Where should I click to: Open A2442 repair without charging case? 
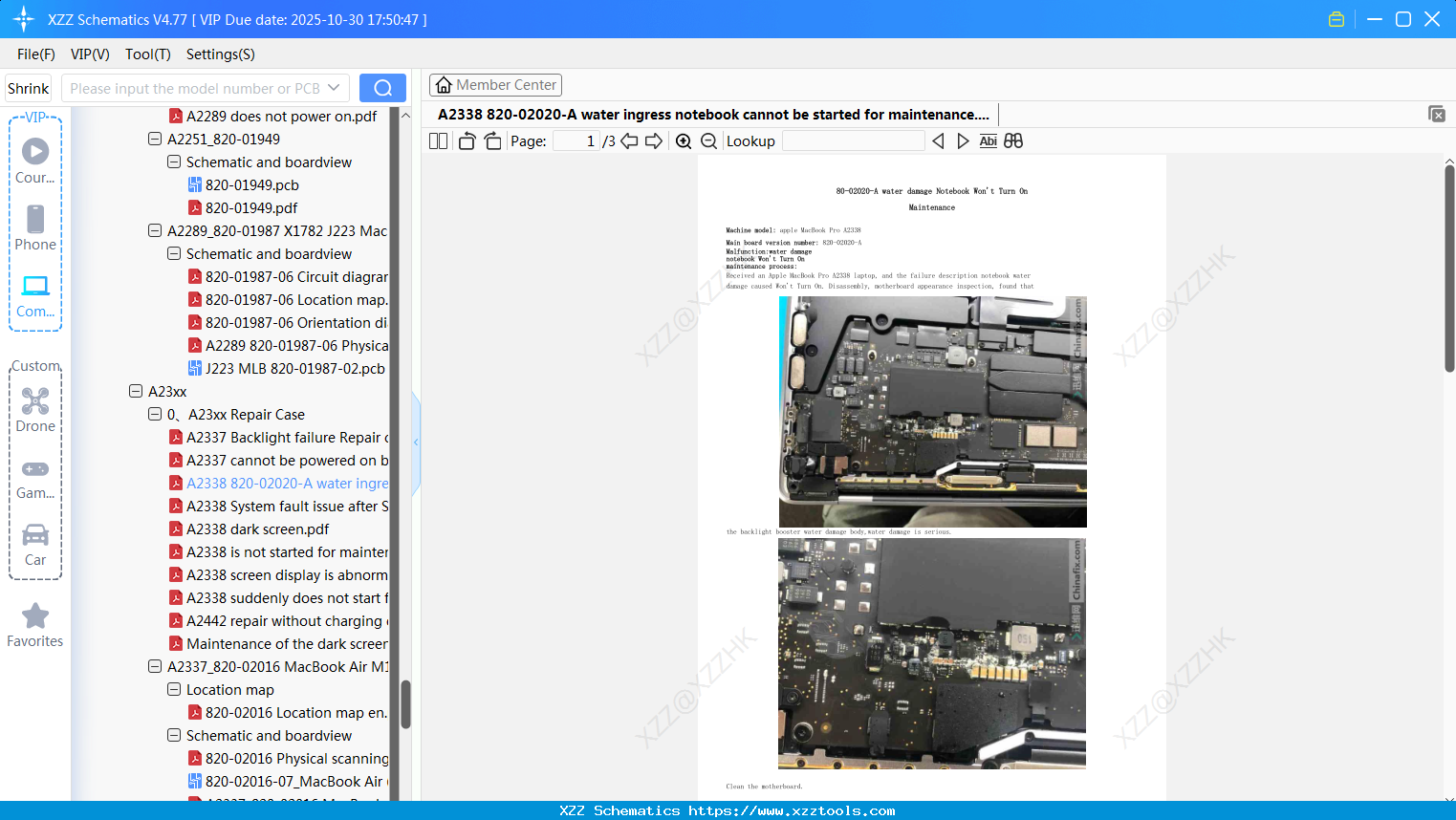point(278,621)
